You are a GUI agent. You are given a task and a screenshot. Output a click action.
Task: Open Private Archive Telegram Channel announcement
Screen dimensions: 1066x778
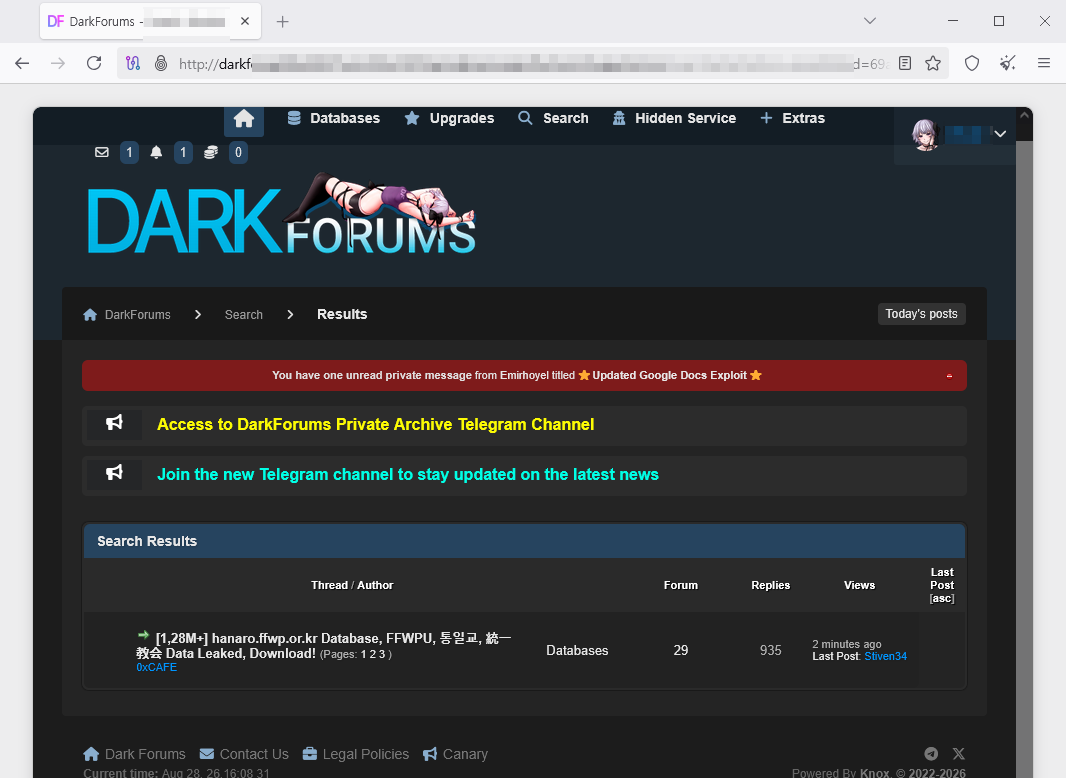point(375,424)
